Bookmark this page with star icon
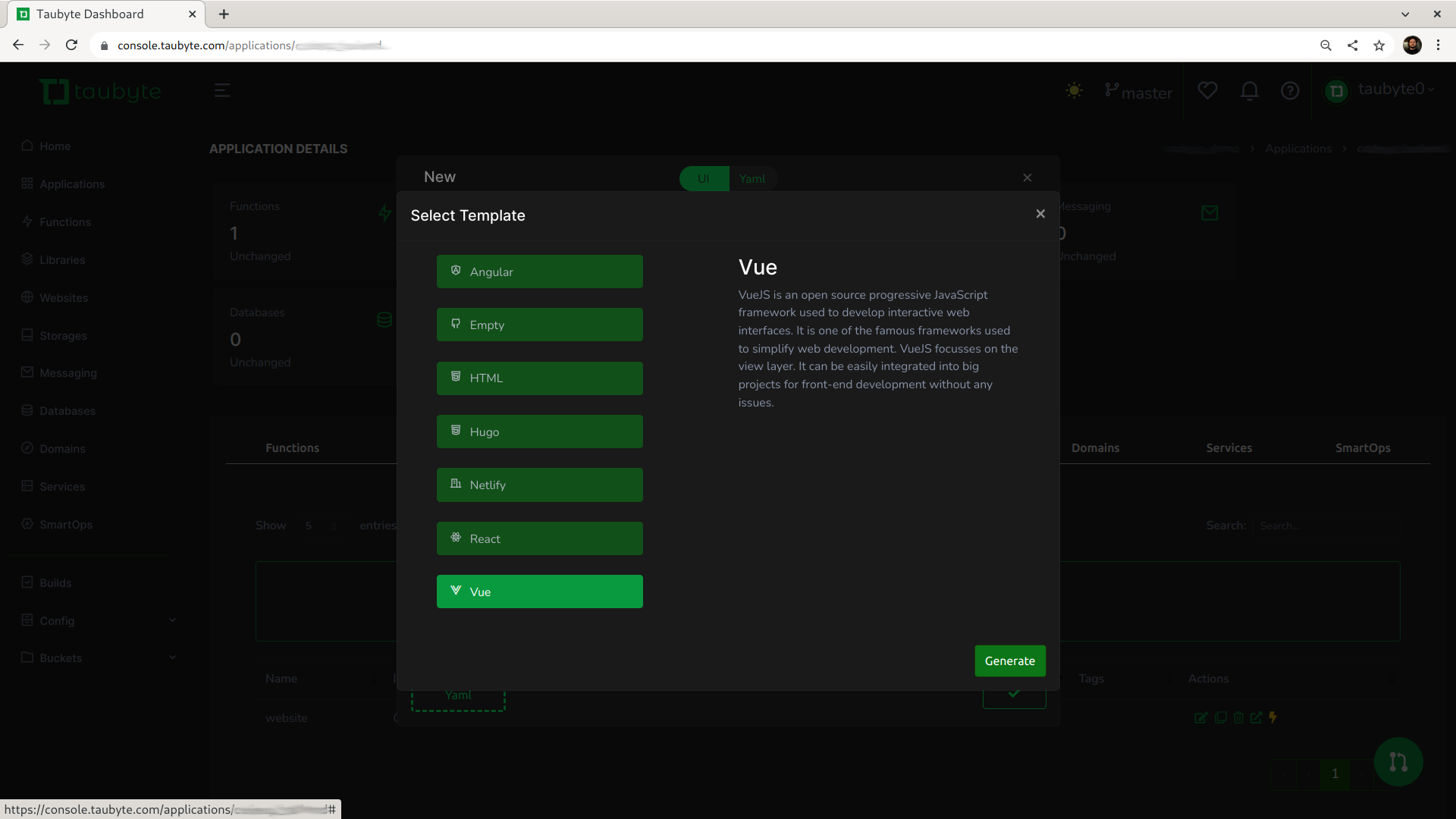 (1379, 45)
